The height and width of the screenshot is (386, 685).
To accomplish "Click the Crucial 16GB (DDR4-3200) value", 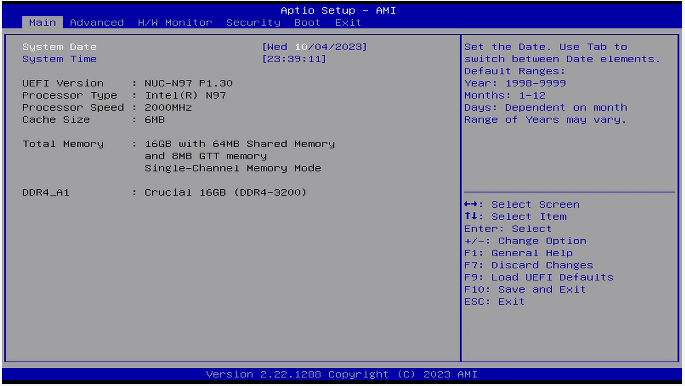I will (225, 193).
